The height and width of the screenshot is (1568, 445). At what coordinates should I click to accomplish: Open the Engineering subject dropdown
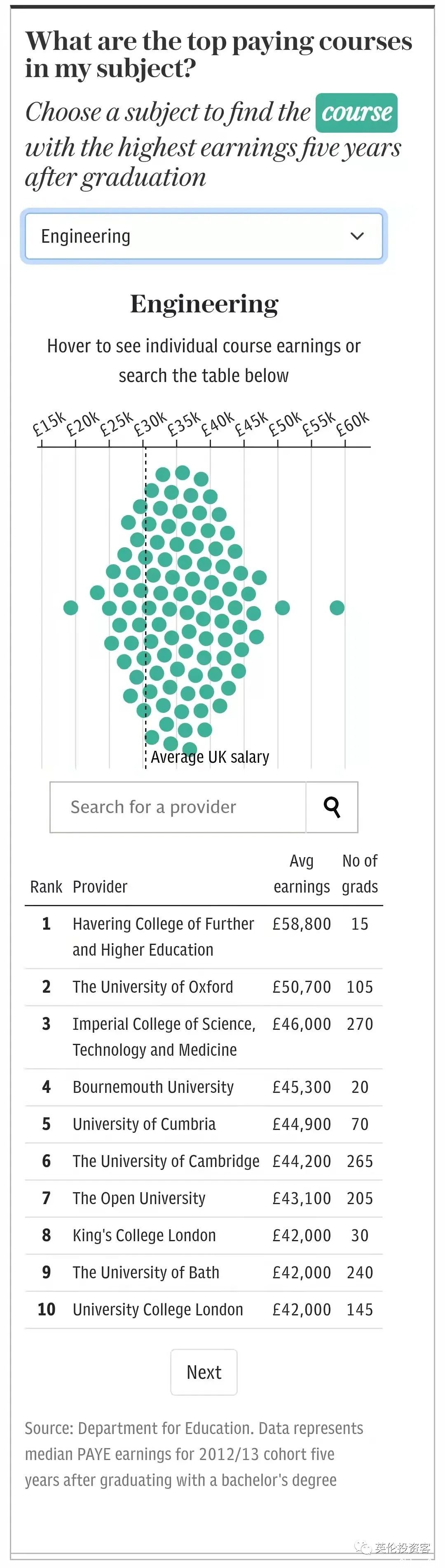[203, 236]
